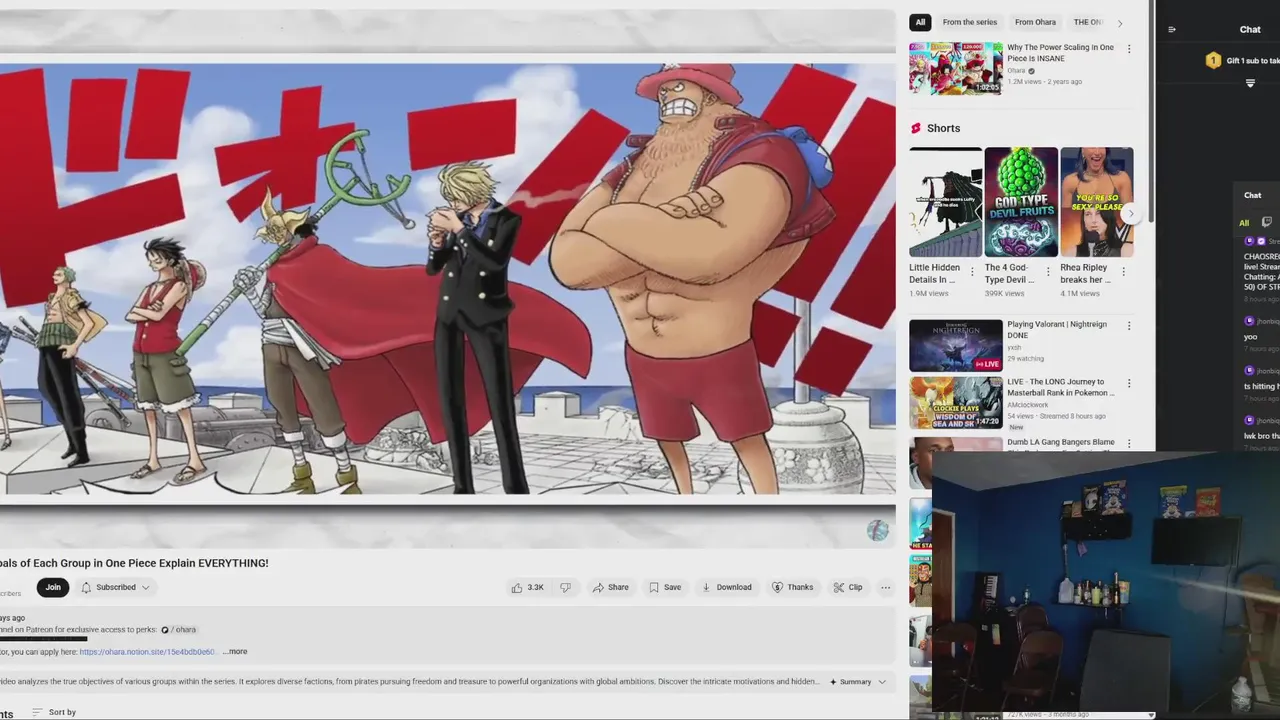The width and height of the screenshot is (1280, 720).
Task: Save the video to a playlist
Action: coord(665,587)
